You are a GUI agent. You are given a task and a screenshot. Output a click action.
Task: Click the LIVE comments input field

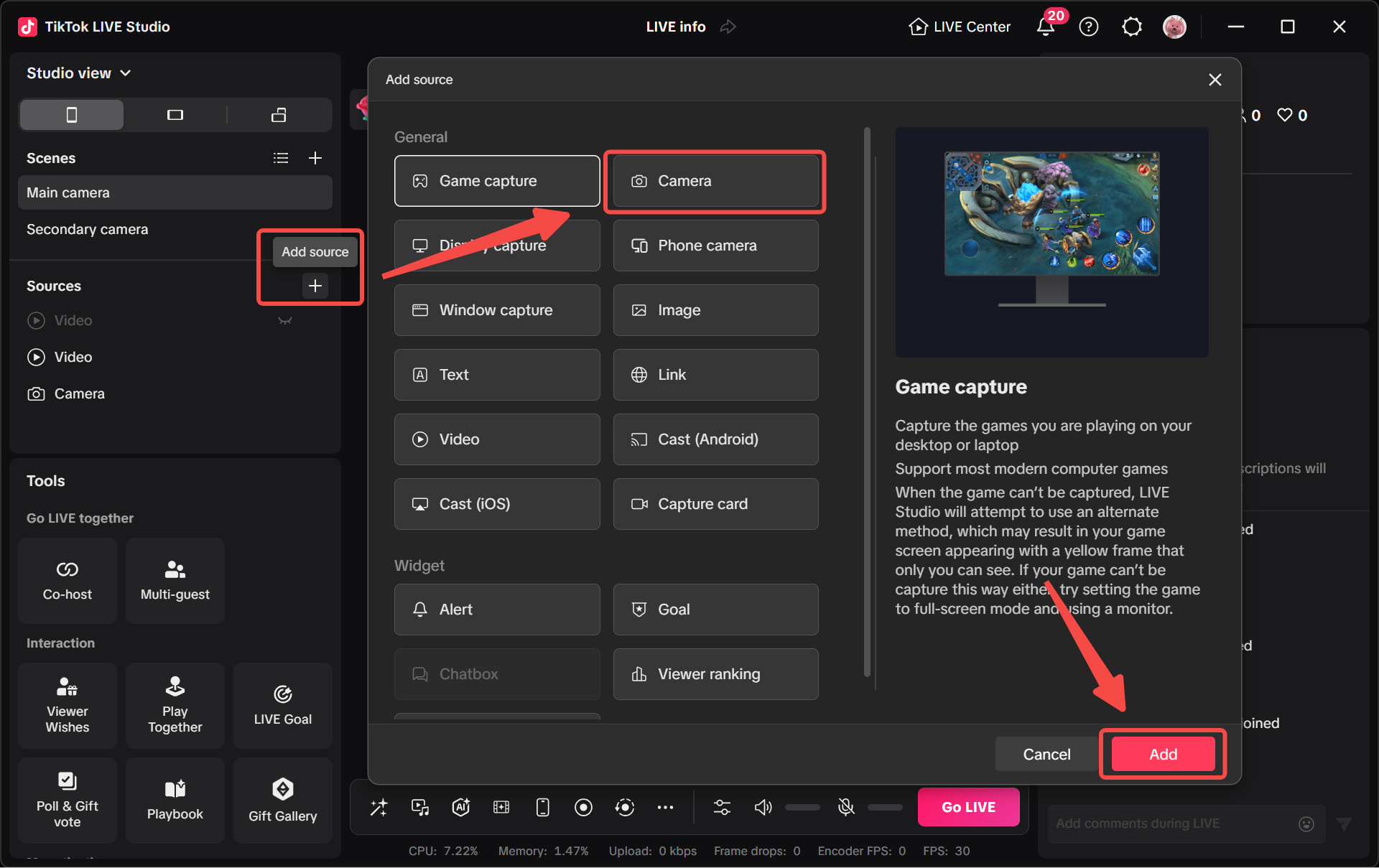pos(1178,823)
